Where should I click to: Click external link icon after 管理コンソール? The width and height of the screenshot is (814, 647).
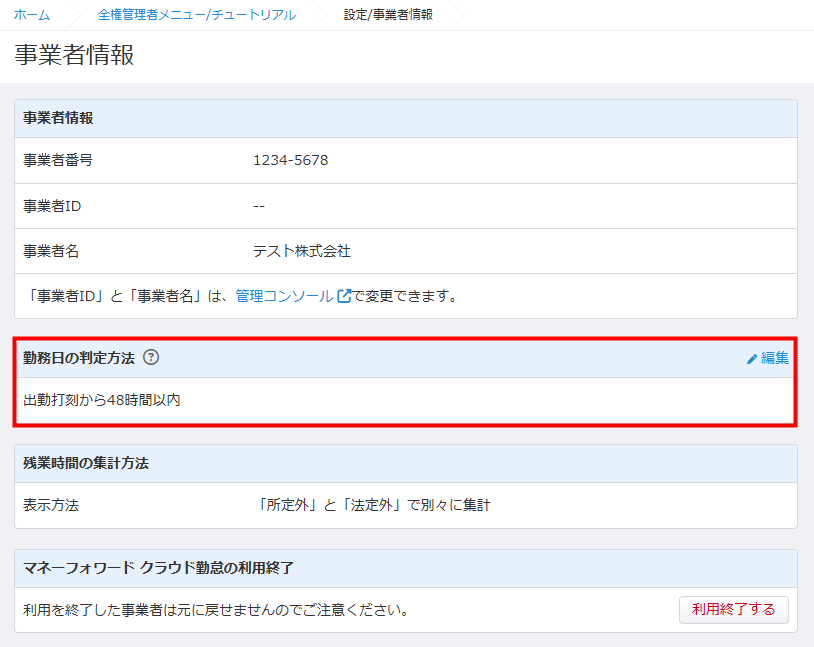point(344,296)
